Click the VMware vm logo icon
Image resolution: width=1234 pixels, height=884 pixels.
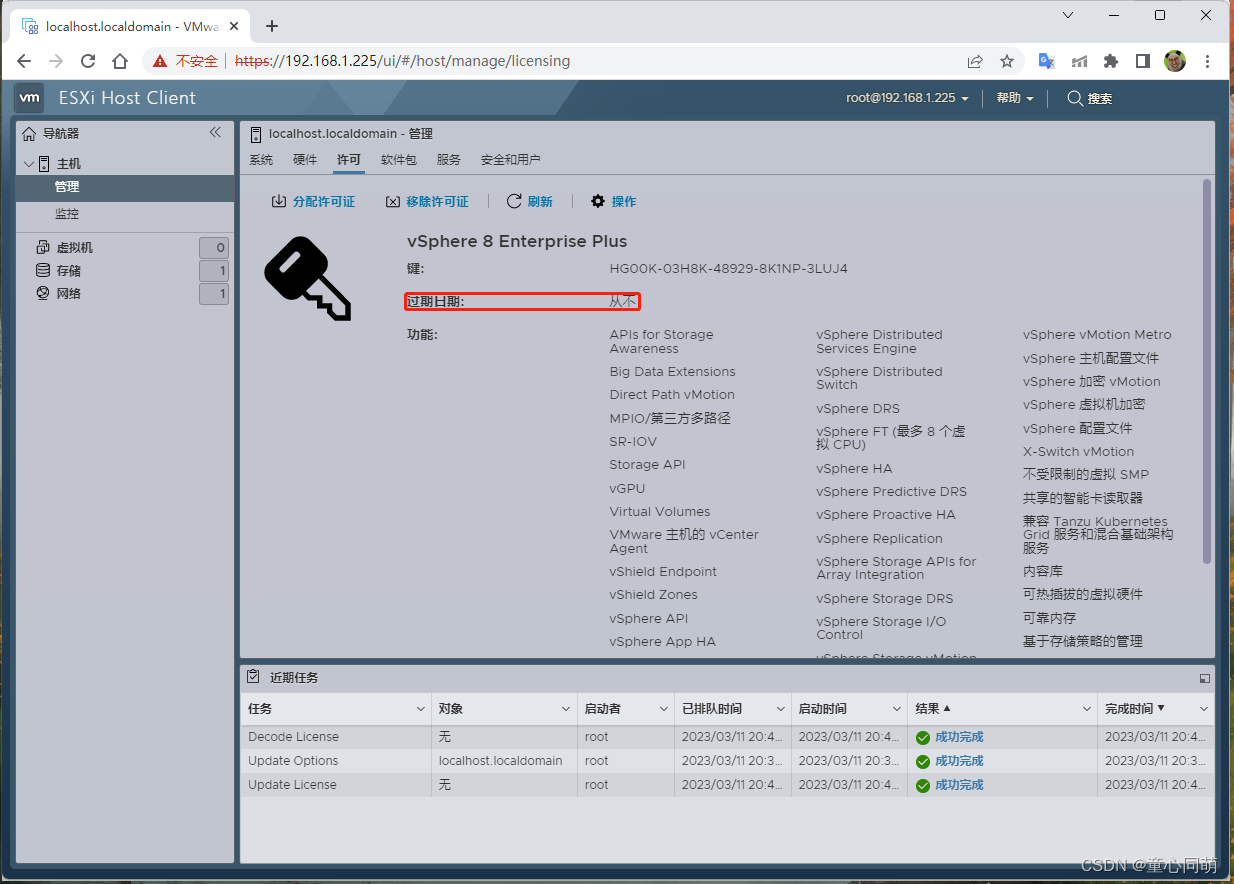pyautogui.click(x=30, y=97)
